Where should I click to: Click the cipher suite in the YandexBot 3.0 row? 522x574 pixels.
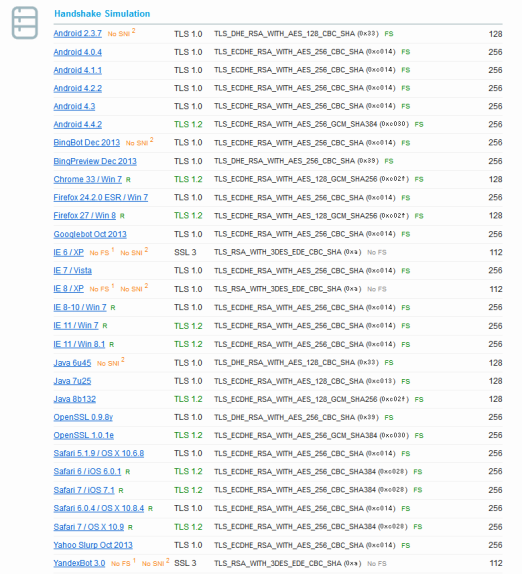tap(288, 563)
